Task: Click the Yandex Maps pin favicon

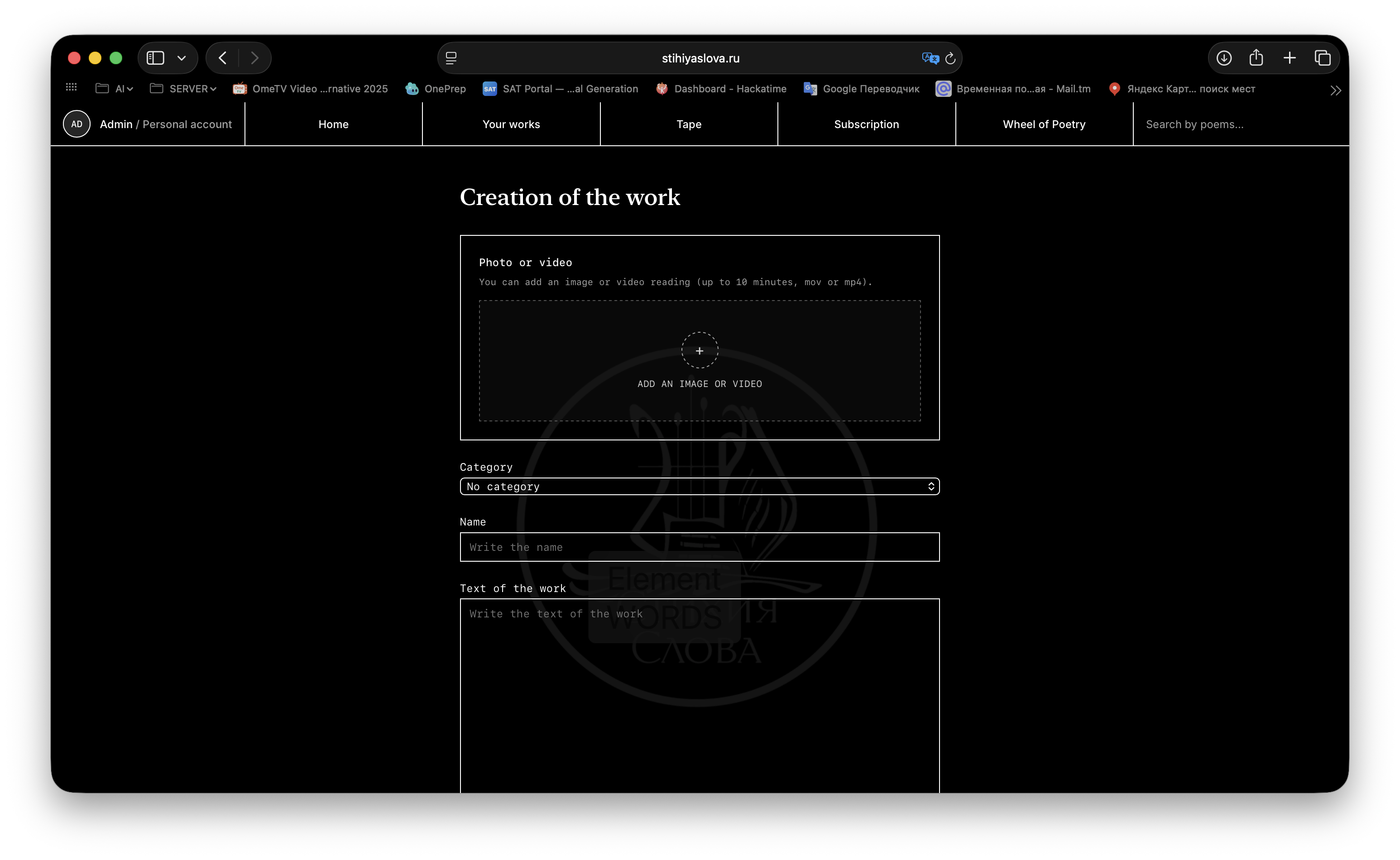Action: [x=1114, y=89]
